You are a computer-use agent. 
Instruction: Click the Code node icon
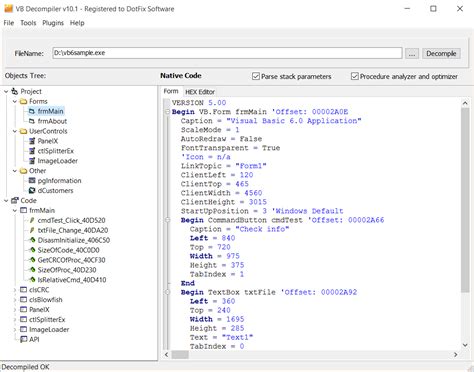tap(14, 201)
